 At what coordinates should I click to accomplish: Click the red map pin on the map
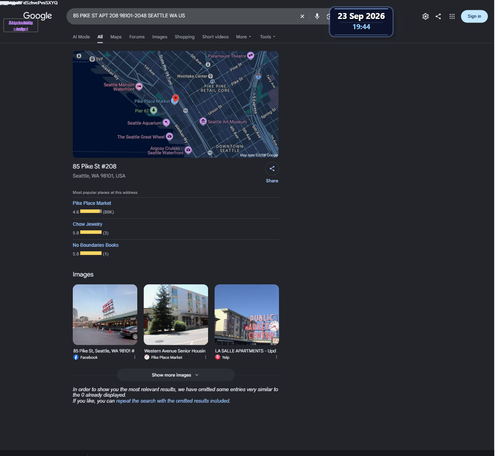175,98
